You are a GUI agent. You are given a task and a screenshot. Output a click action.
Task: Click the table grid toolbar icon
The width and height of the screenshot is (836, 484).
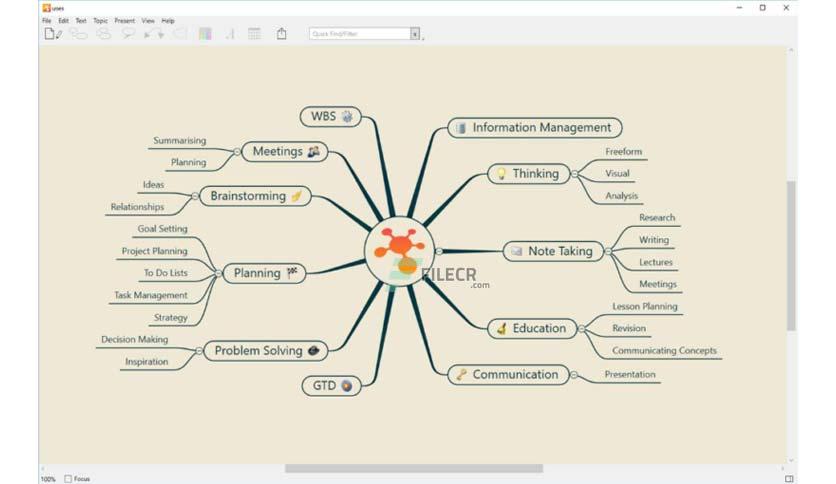point(254,34)
